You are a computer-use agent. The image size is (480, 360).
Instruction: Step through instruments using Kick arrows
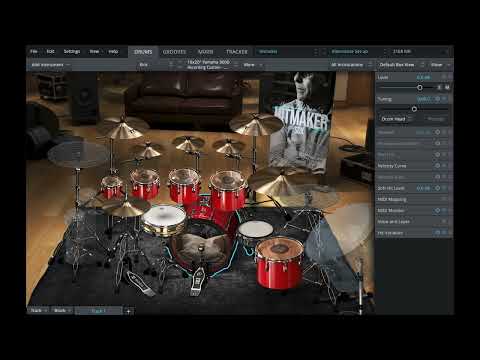click(x=171, y=65)
